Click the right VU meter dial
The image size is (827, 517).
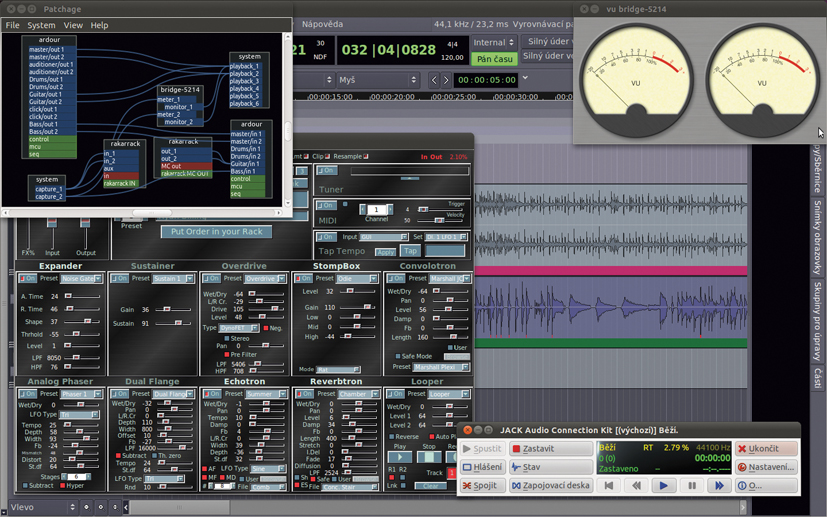click(762, 79)
